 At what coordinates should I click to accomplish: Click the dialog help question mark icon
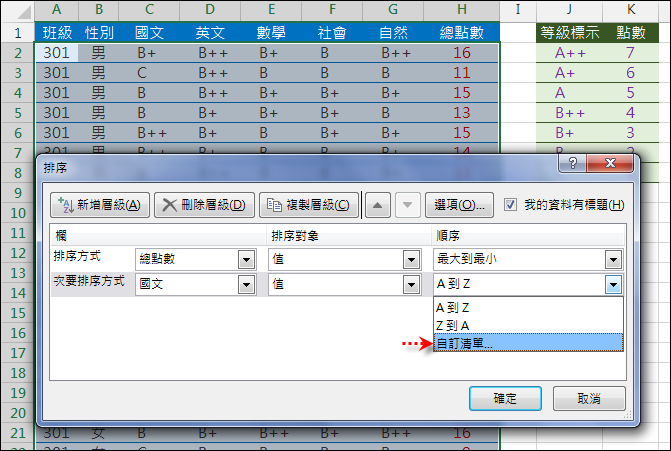(573, 163)
